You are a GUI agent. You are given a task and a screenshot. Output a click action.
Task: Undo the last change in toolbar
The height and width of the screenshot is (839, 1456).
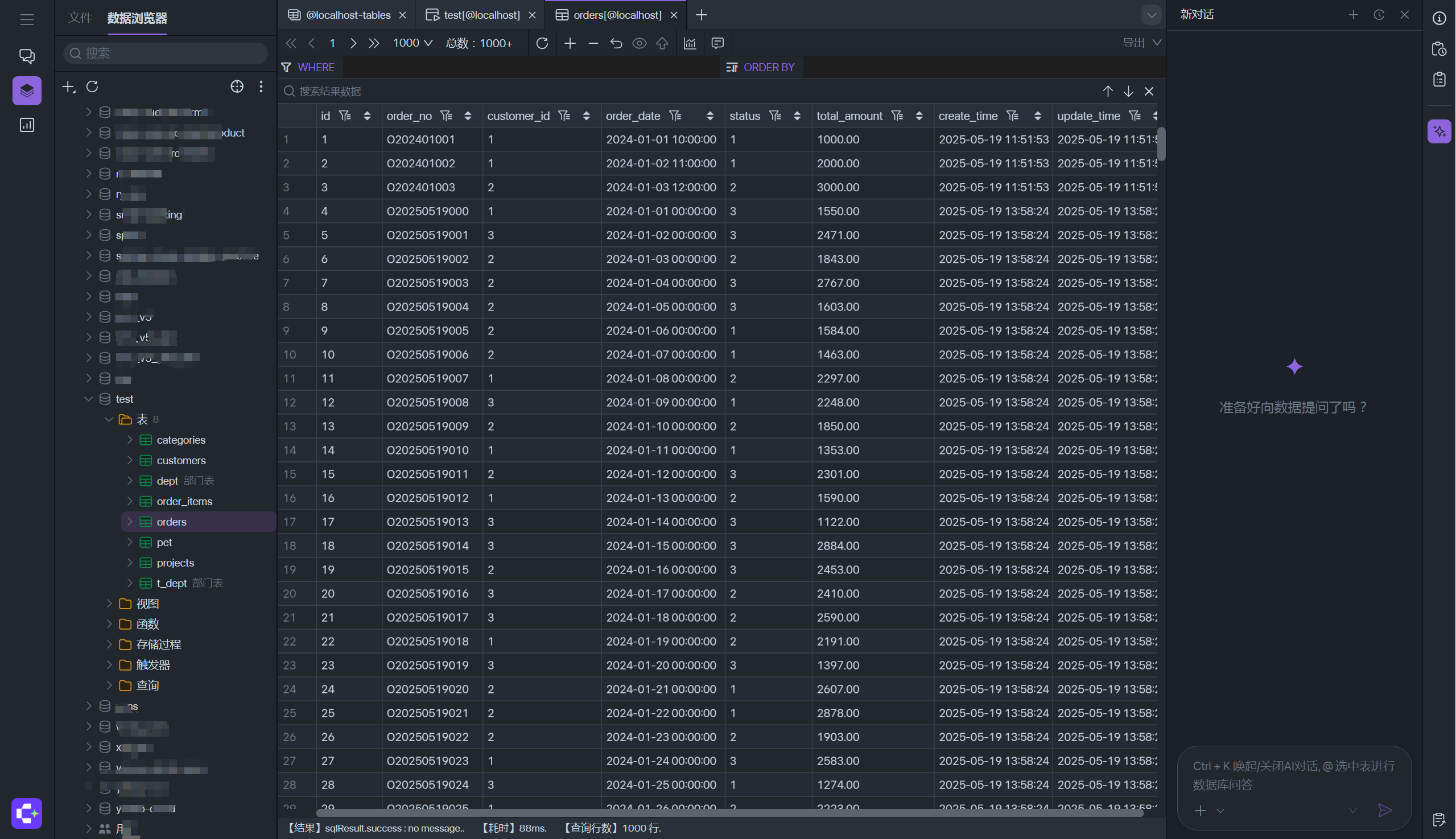pyautogui.click(x=616, y=43)
